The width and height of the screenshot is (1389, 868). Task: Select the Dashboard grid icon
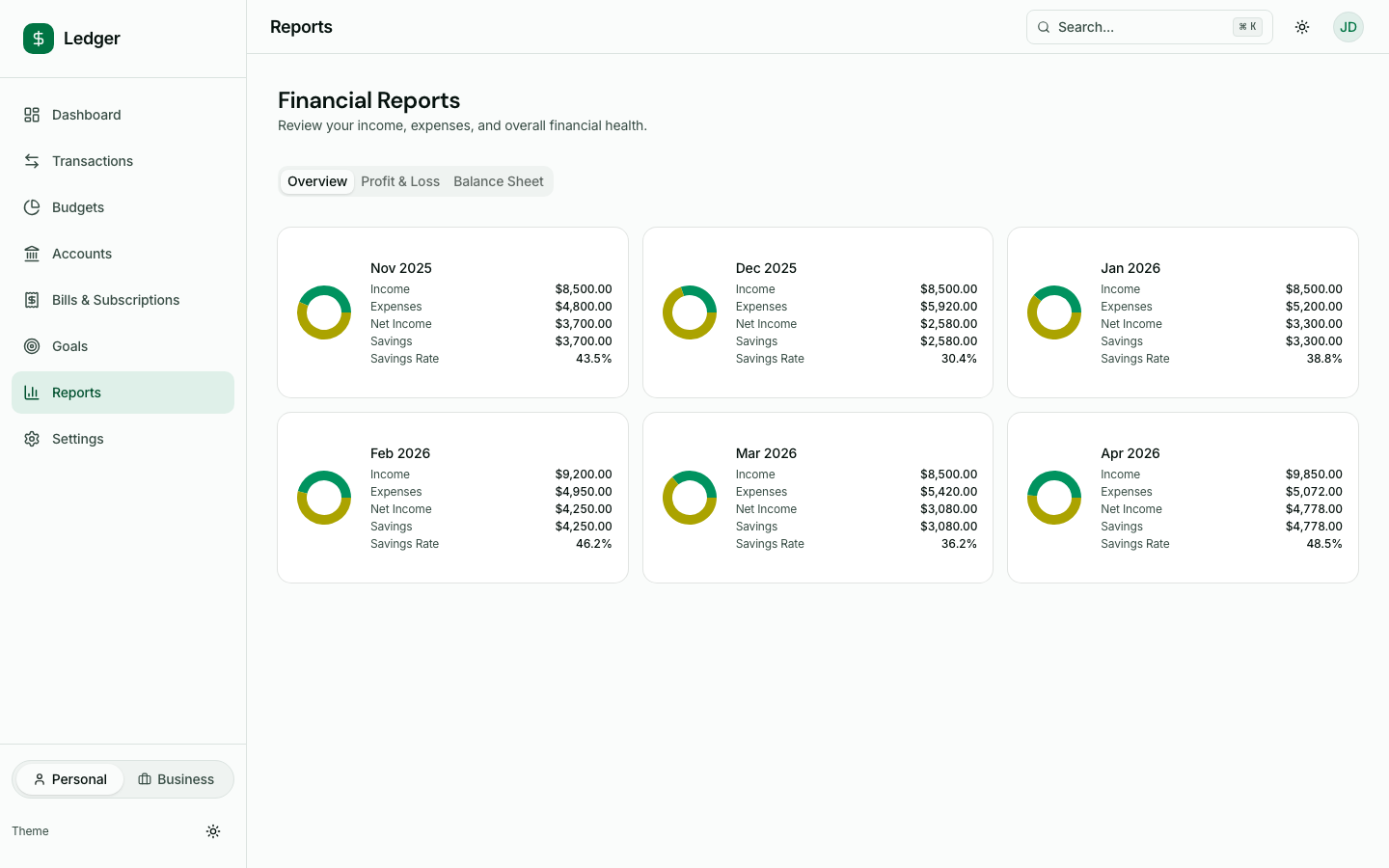[x=31, y=114]
